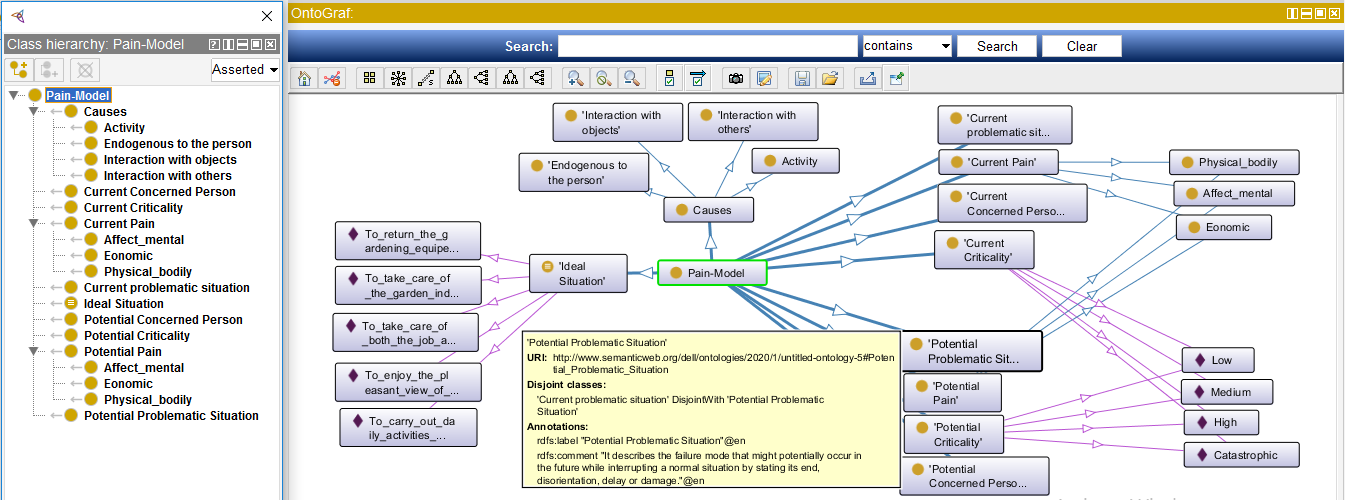Click the help icon in Class hierarchy header
The width and height of the screenshot is (1345, 500).
214,45
